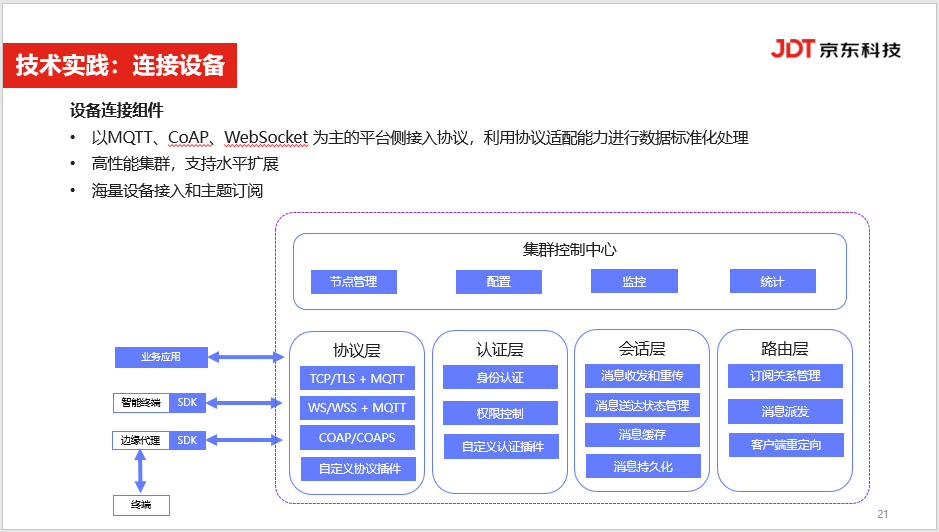The image size is (939, 532).
Task: Click the bullet 高性能集群，支持水平扩展
Action: [x=185, y=164]
